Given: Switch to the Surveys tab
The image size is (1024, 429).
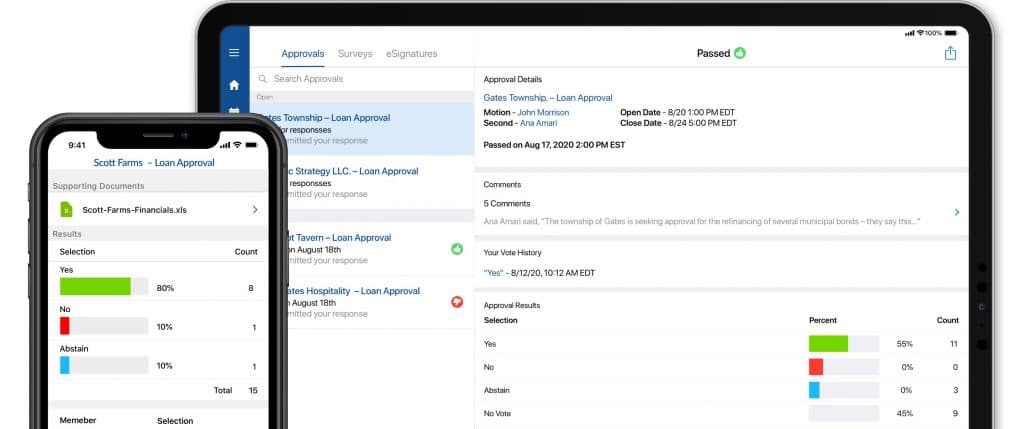Looking at the screenshot, I should [x=355, y=53].
